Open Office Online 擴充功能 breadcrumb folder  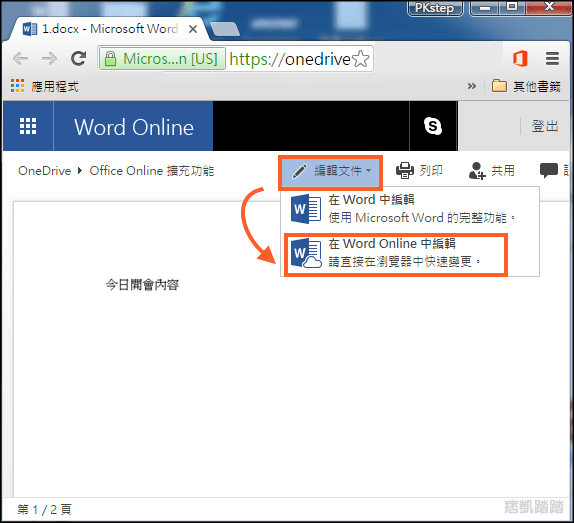152,171
